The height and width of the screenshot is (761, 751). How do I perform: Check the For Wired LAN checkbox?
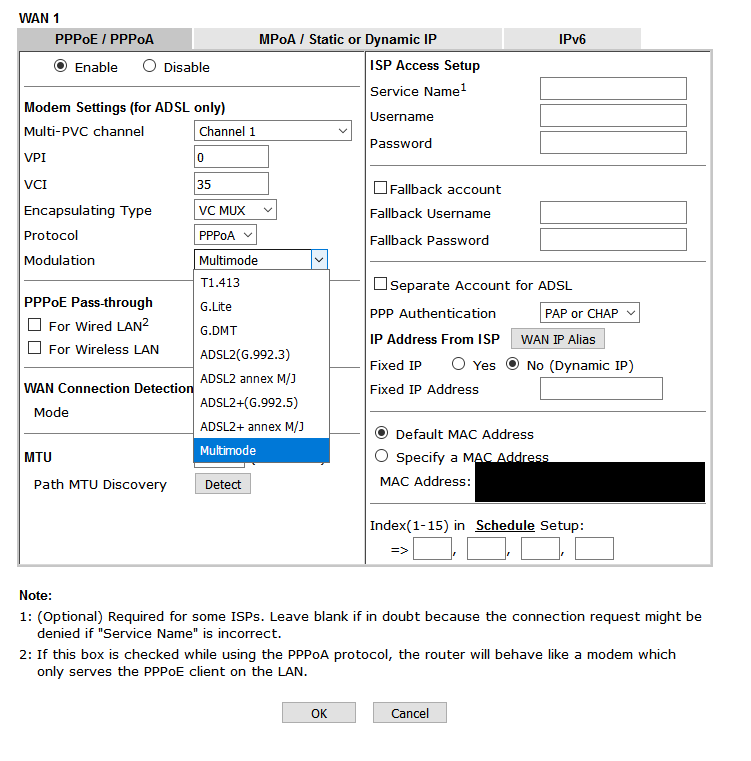point(34,325)
